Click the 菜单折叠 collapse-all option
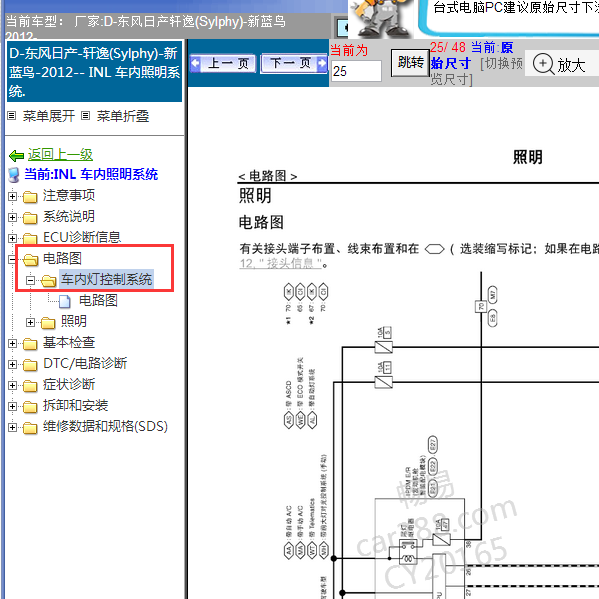The image size is (599, 599). point(123,116)
